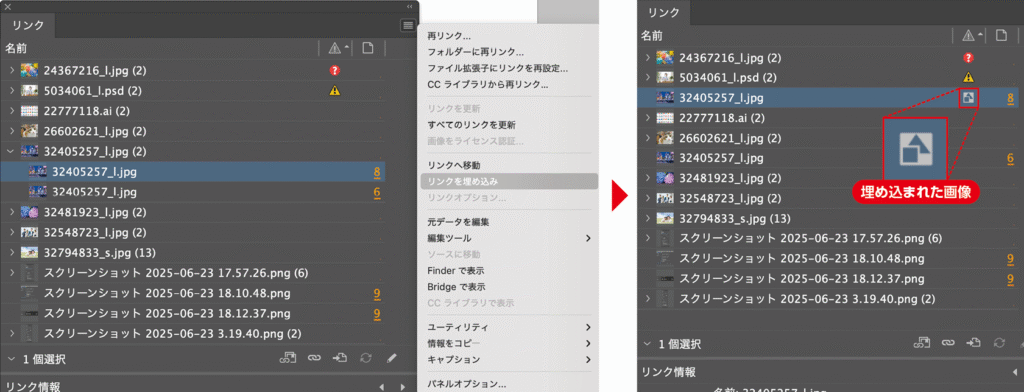Screen dimensions: 1024x392
Task: Sort by page column in right Links panel
Action: (1000, 35)
